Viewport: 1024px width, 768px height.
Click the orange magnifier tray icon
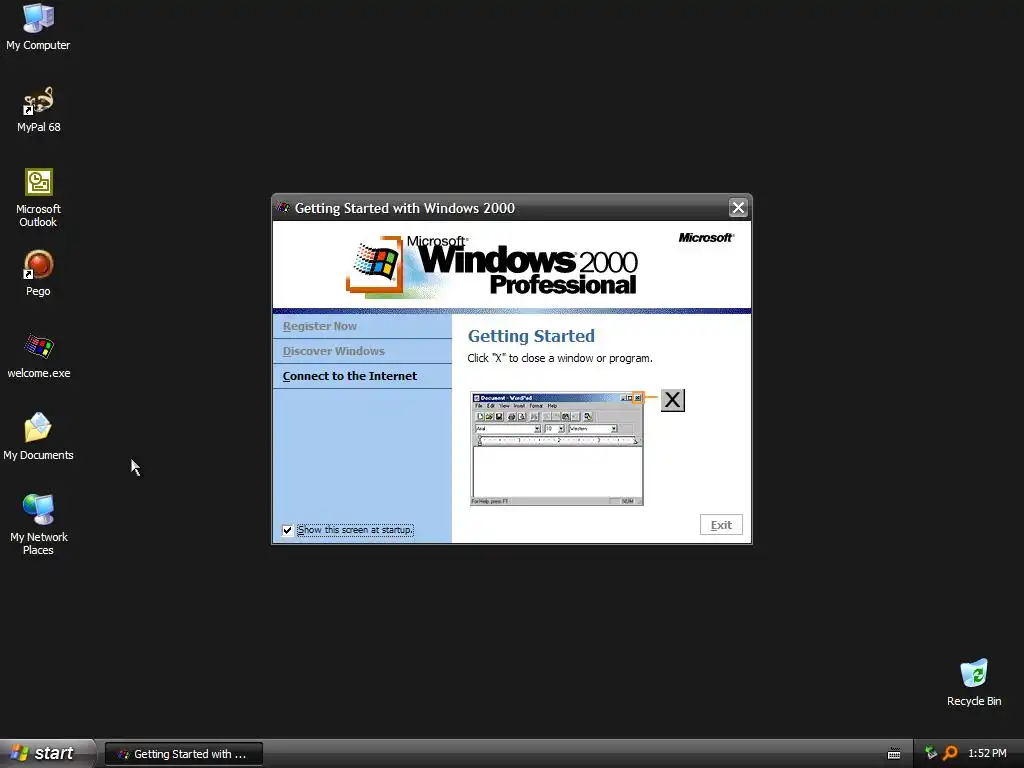[x=950, y=753]
